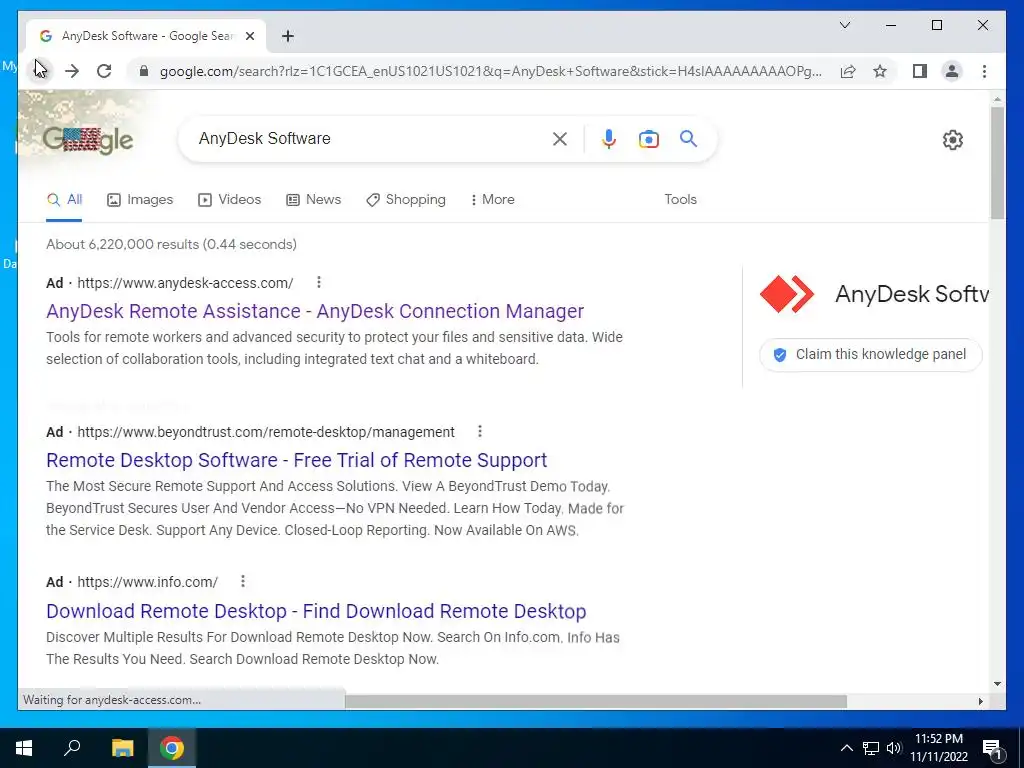Close the AnyDesk Software Google Search tab
The width and height of the screenshot is (1024, 768).
click(x=249, y=36)
